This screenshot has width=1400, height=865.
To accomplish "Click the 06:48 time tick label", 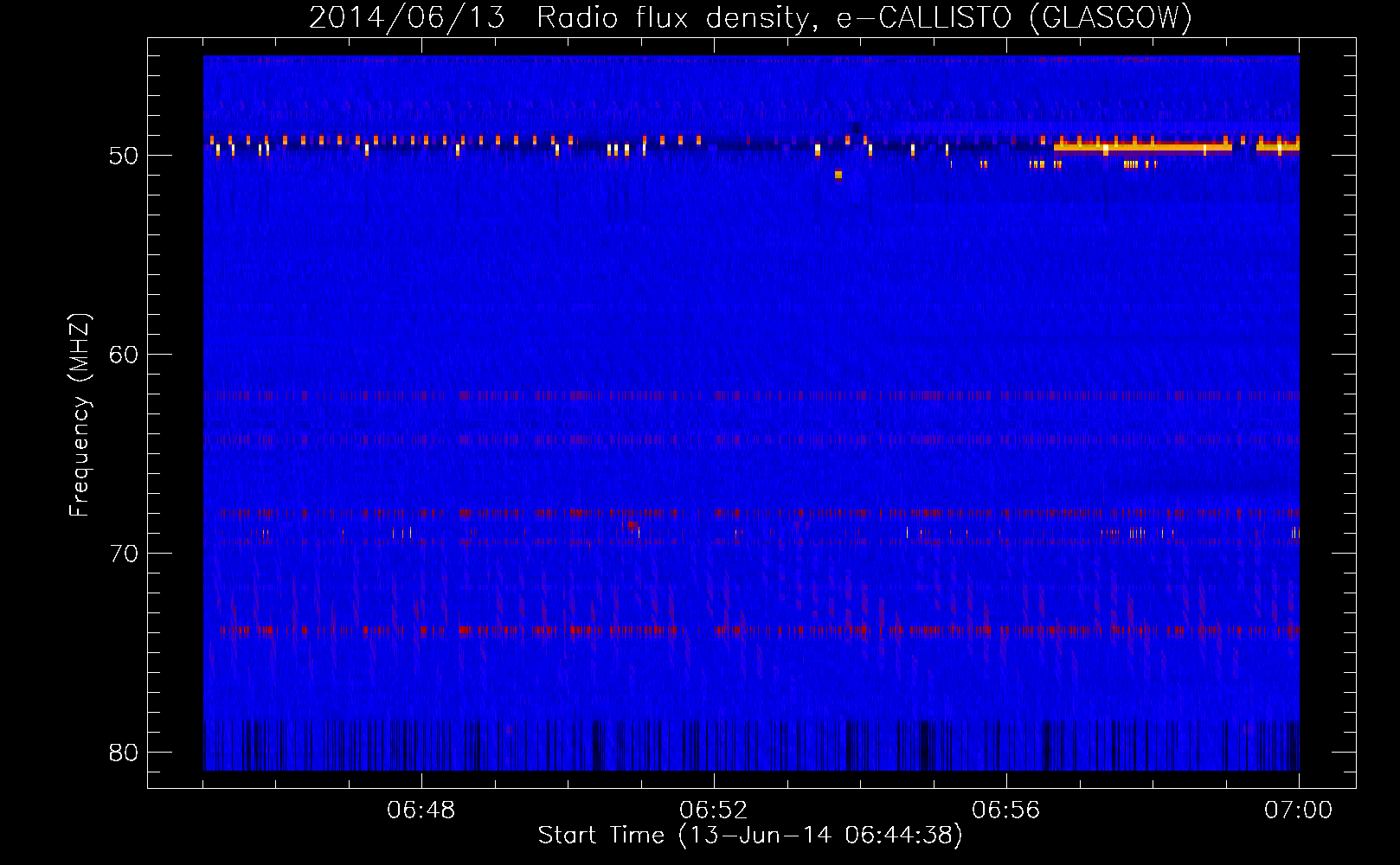I will coord(421,811).
